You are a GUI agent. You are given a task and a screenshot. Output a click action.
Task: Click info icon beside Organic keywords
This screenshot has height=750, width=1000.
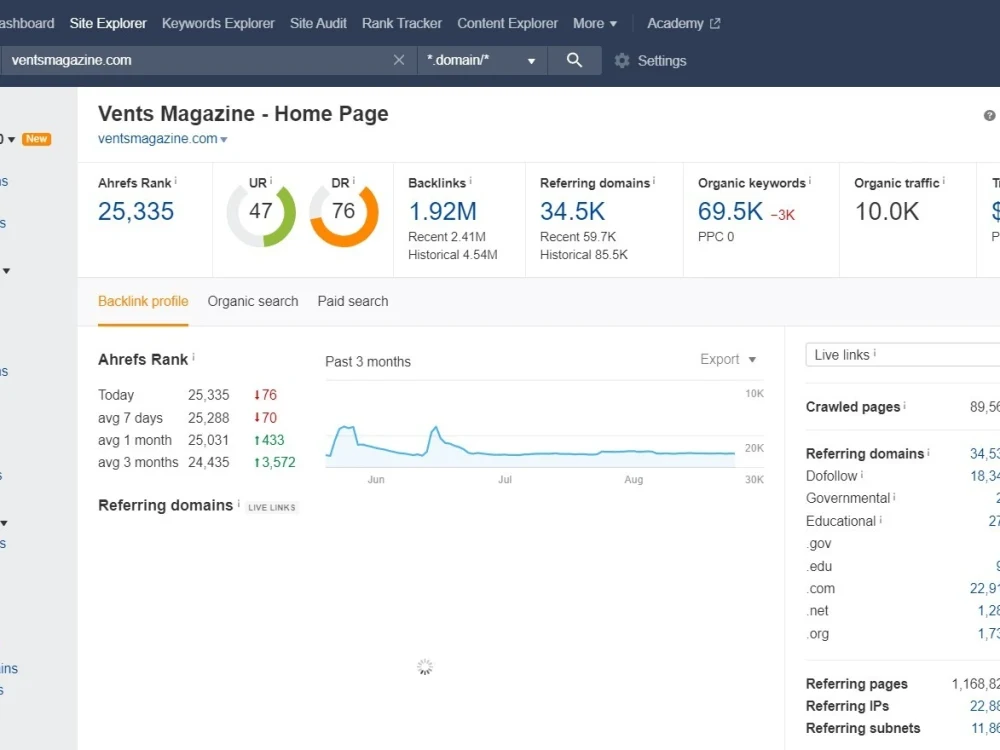click(810, 180)
